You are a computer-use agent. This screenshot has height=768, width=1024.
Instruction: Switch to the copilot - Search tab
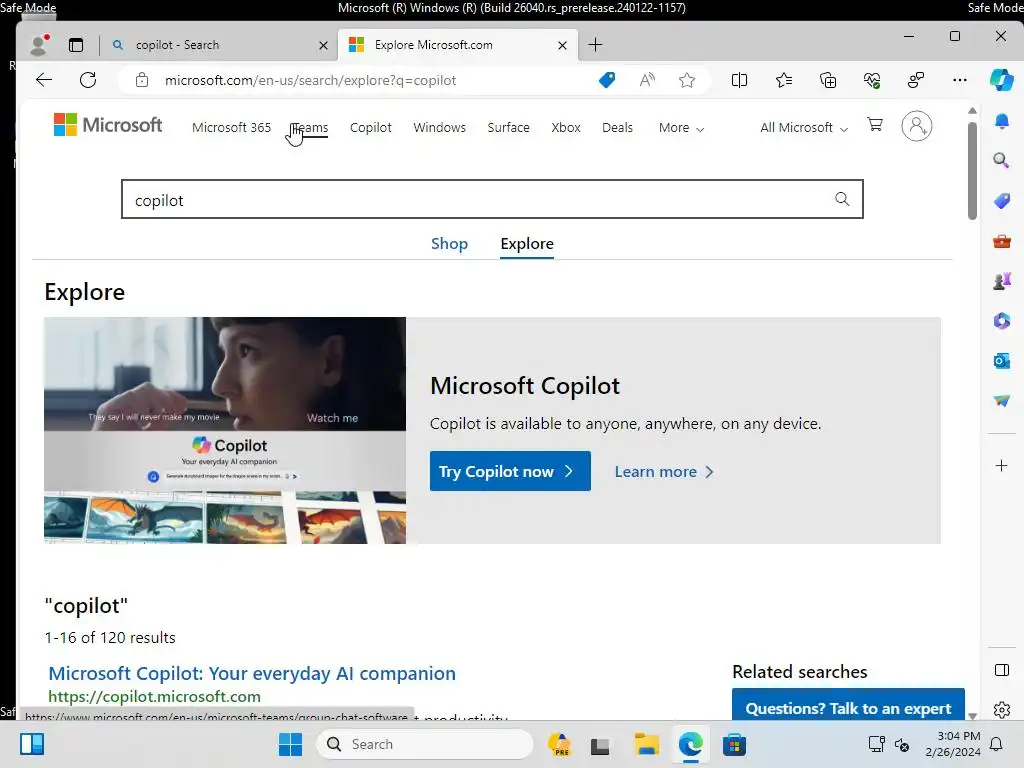click(x=219, y=44)
